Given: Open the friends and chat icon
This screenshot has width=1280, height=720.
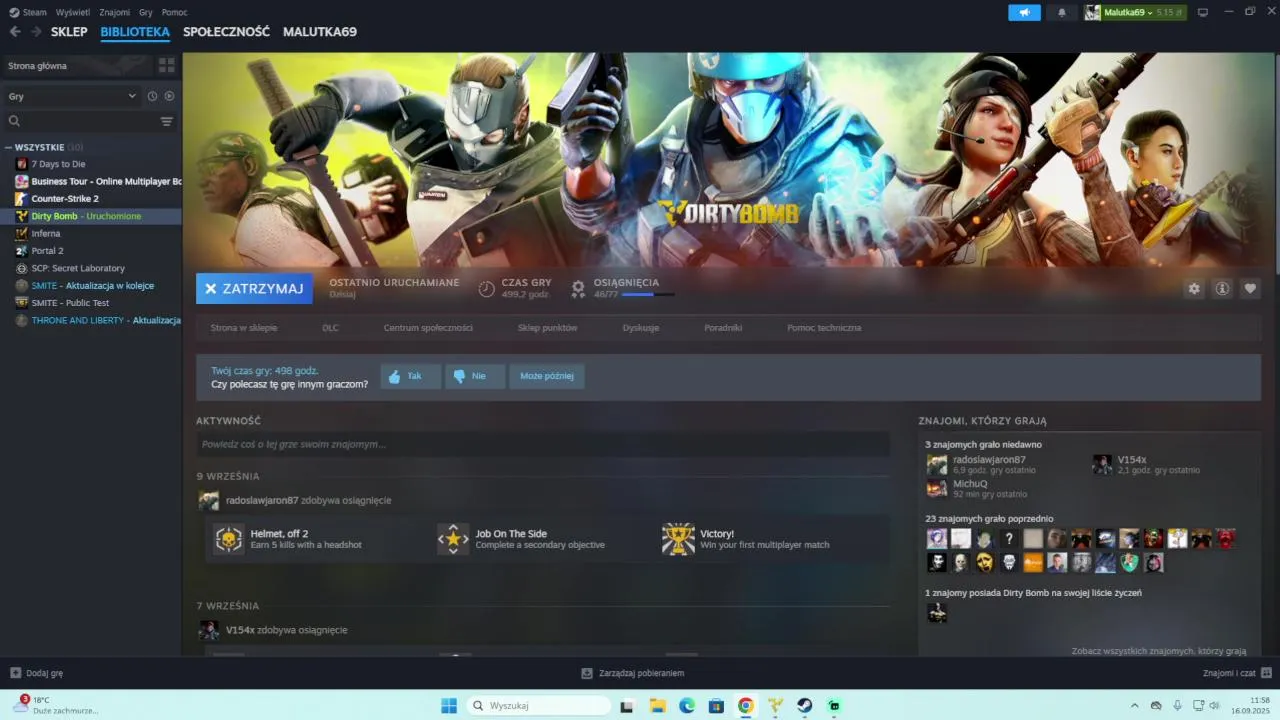Looking at the screenshot, I should (1266, 673).
